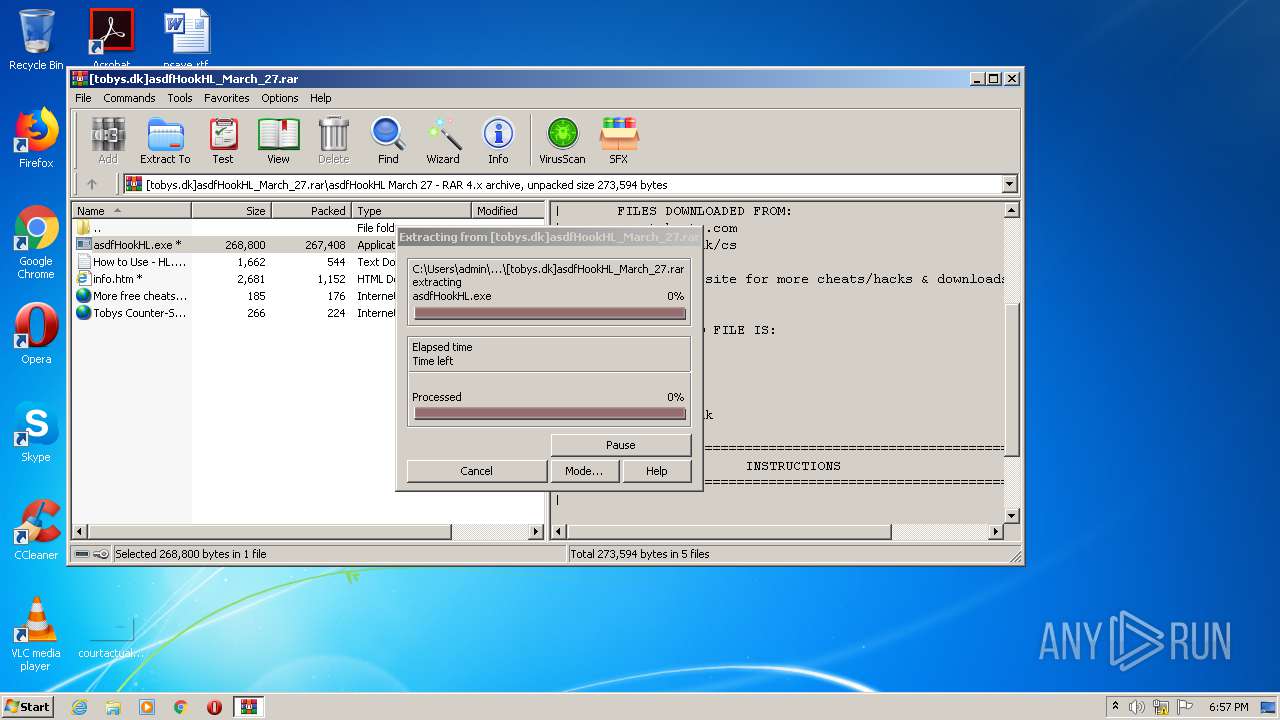Open the Commands menu

click(129, 98)
